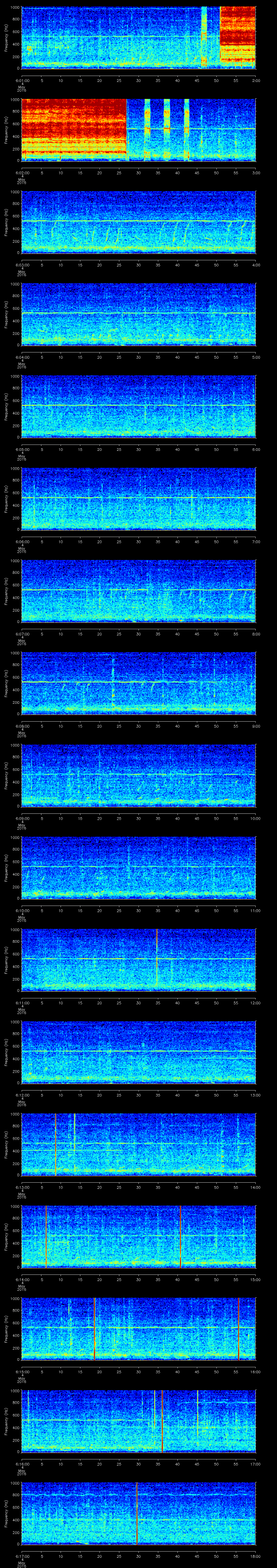Click the 6:08:00 start time label
This screenshot has height=1568, width=277.
[x=22, y=726]
